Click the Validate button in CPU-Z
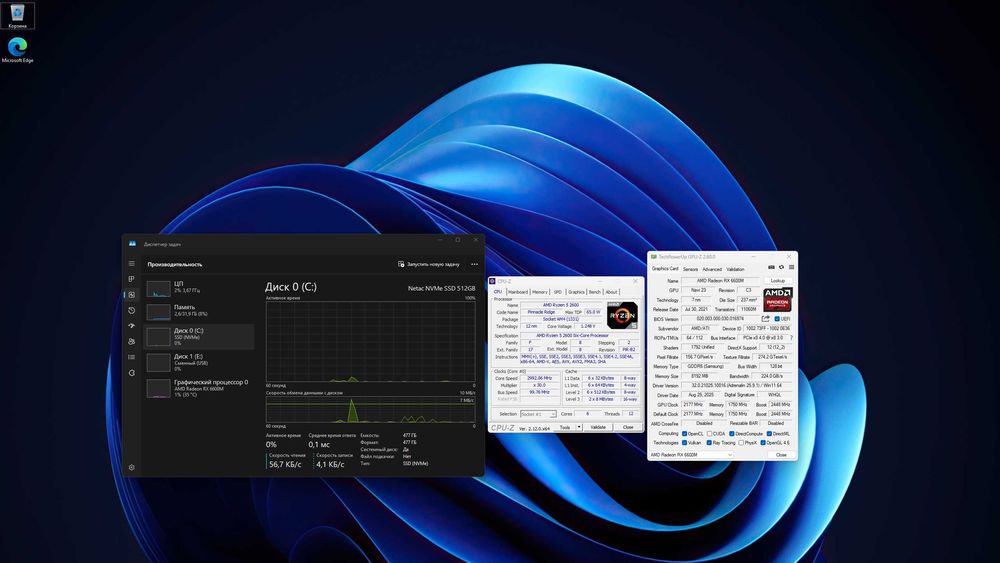1000x563 pixels. [598, 427]
